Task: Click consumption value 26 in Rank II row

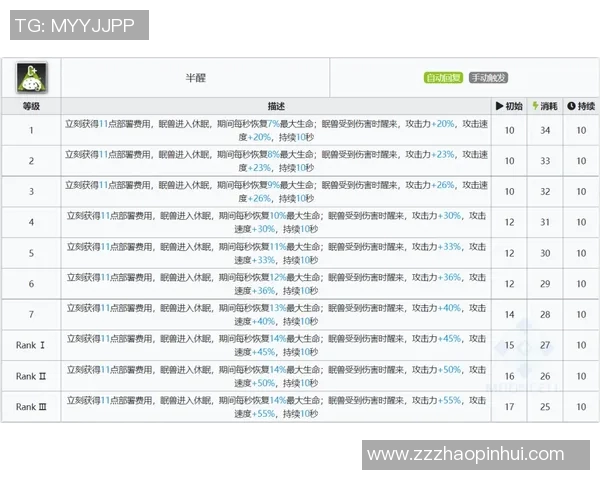Action: 545,376
